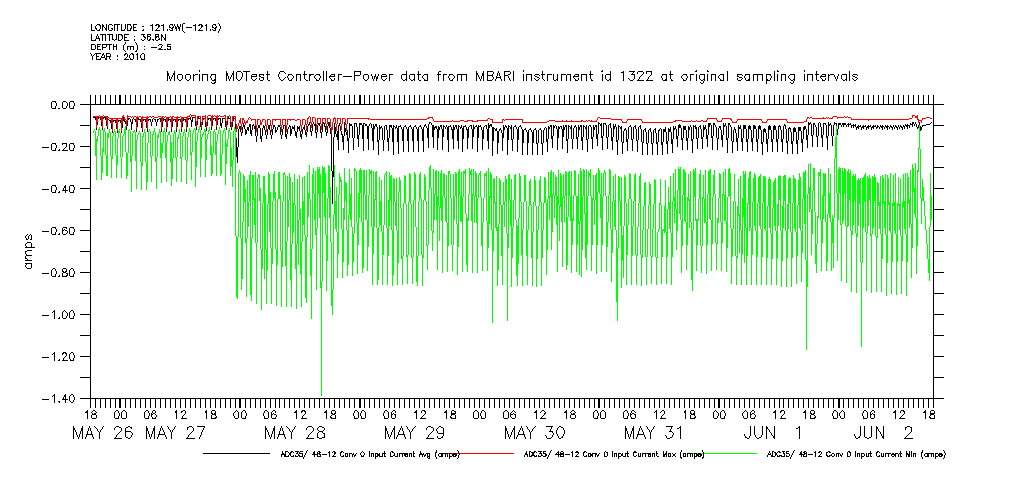Click the DEPTH (m) header line
Viewport: 1009px width, 504px height.
(x=127, y=47)
